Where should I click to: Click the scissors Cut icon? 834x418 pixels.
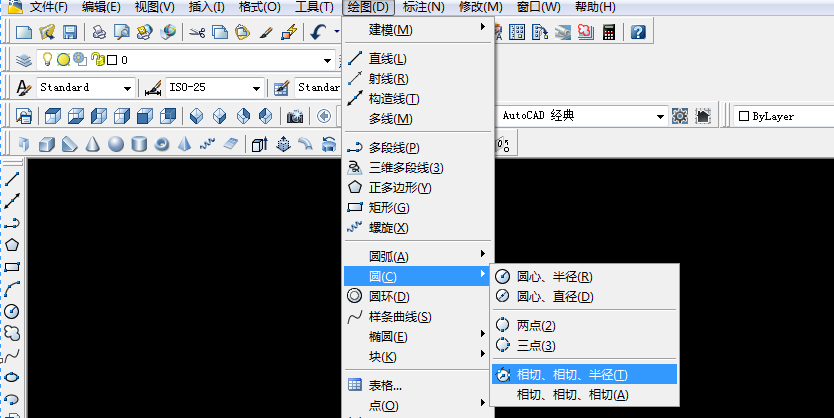197,32
